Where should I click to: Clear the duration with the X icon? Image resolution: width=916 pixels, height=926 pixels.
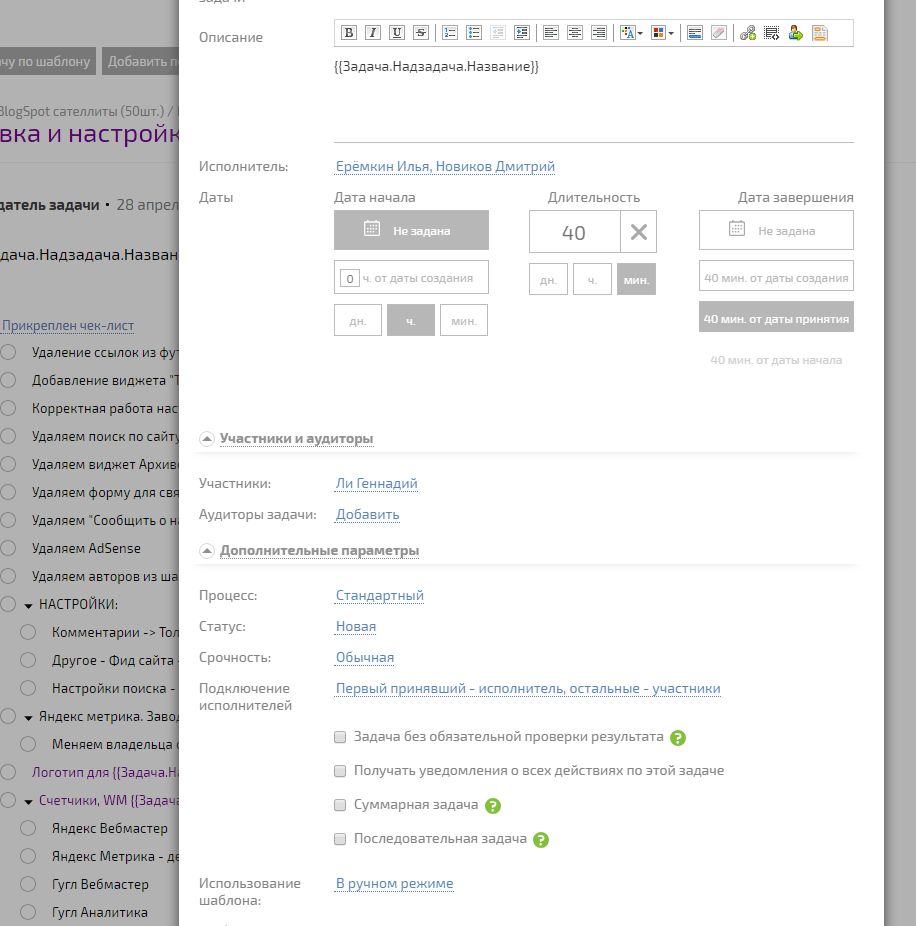pyautogui.click(x=638, y=232)
